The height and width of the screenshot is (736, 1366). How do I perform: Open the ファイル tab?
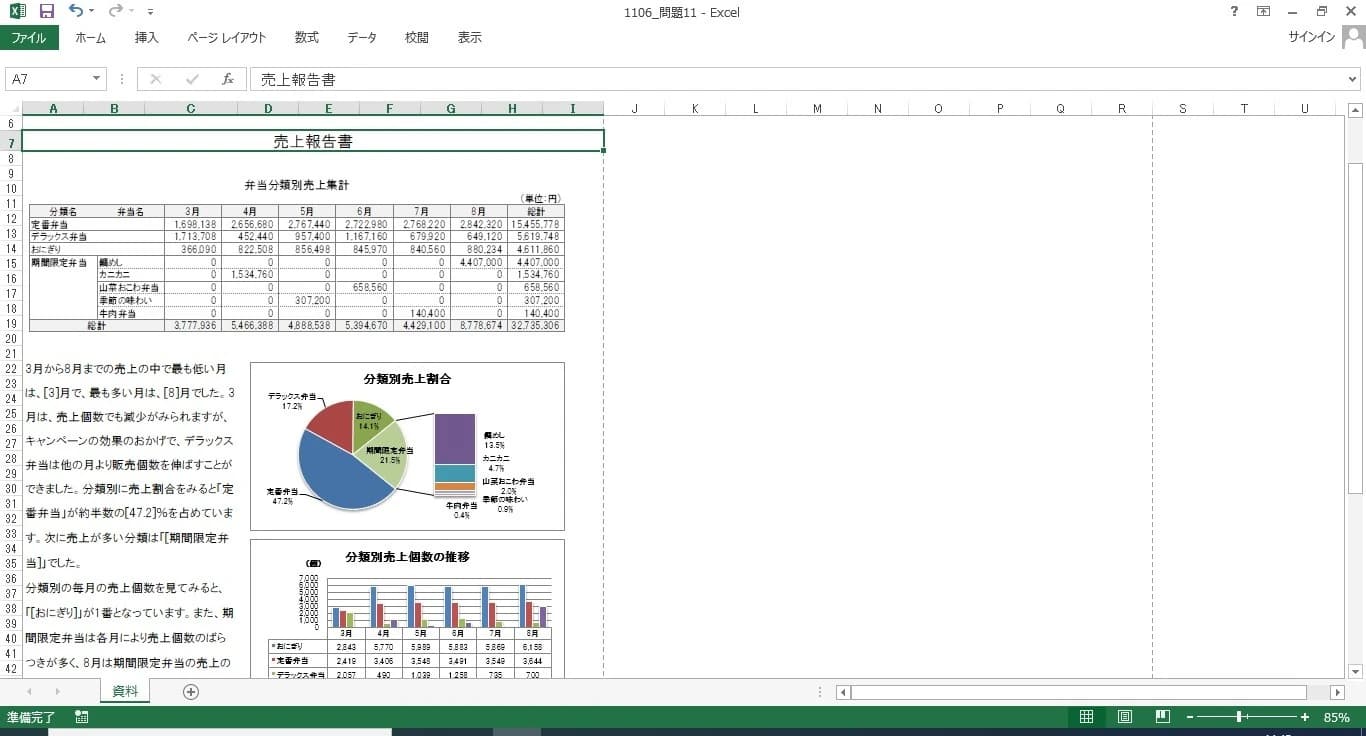[29, 38]
